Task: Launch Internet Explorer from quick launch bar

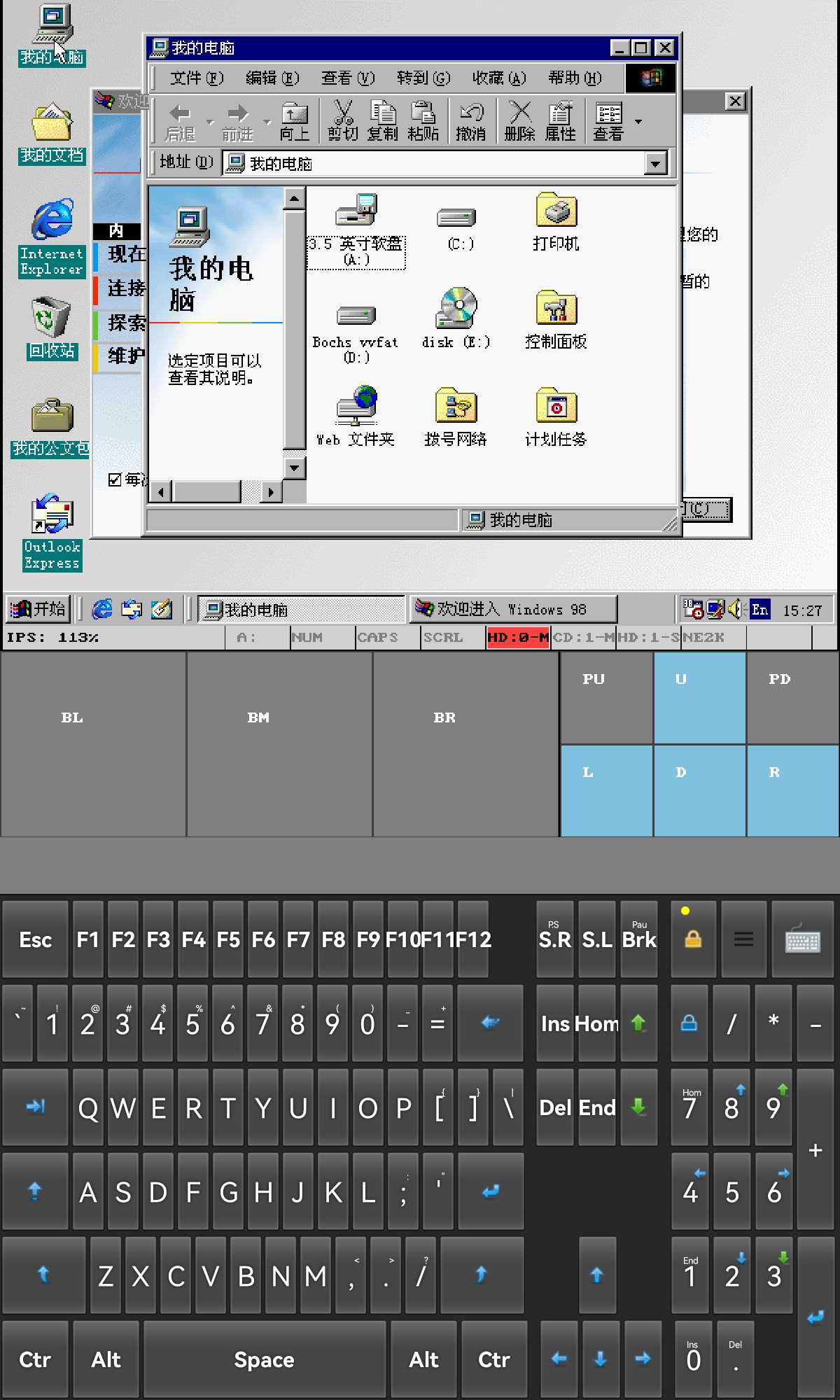Action: coord(102,609)
